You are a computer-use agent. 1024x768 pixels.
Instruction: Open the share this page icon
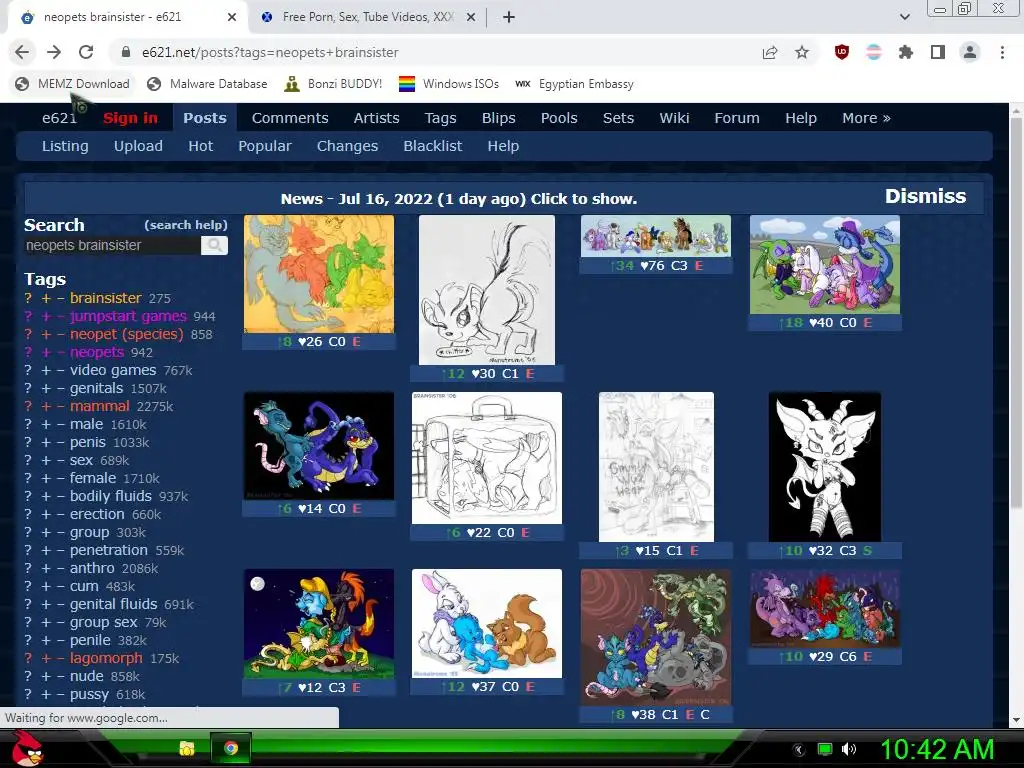tap(770, 52)
